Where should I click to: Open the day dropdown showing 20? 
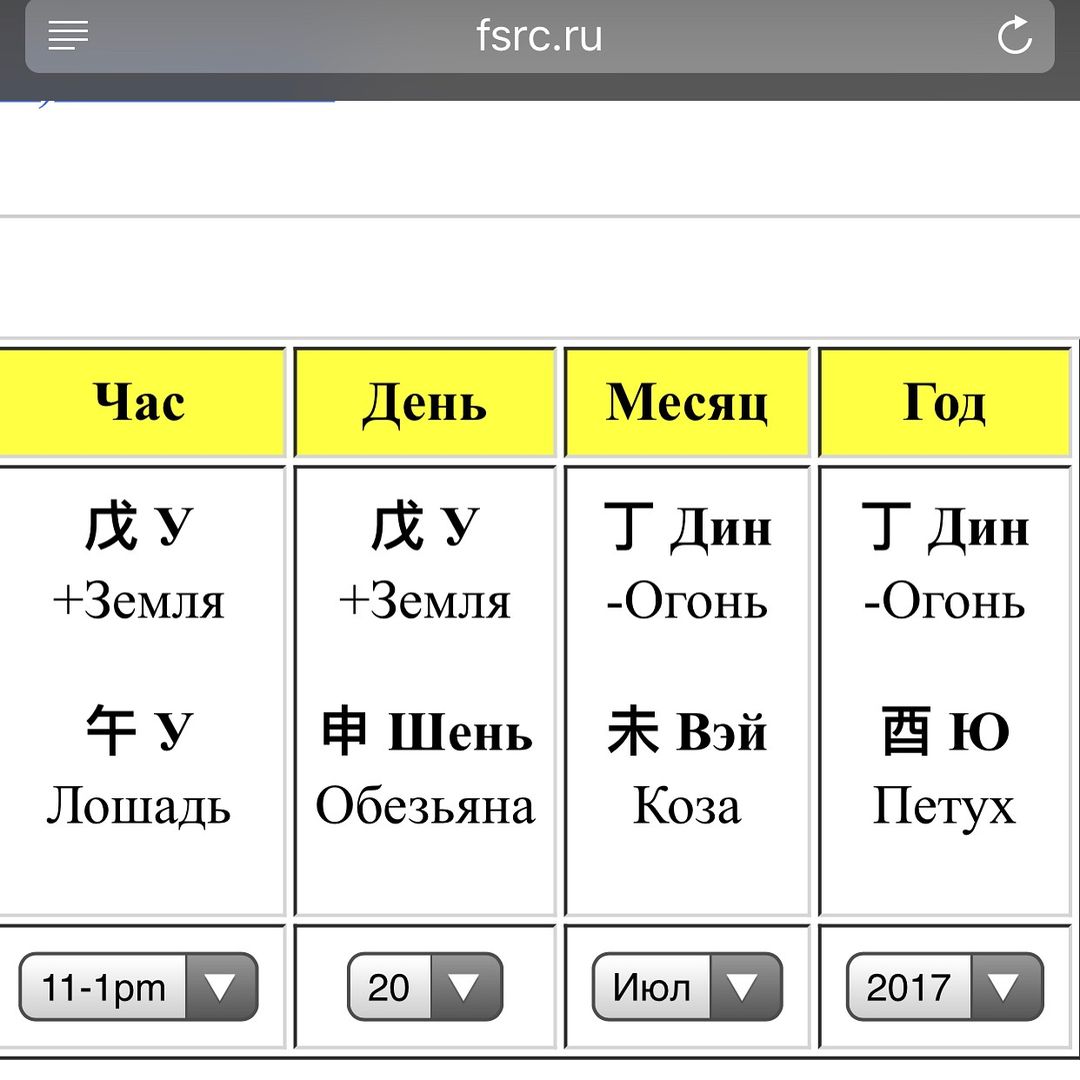(x=425, y=987)
